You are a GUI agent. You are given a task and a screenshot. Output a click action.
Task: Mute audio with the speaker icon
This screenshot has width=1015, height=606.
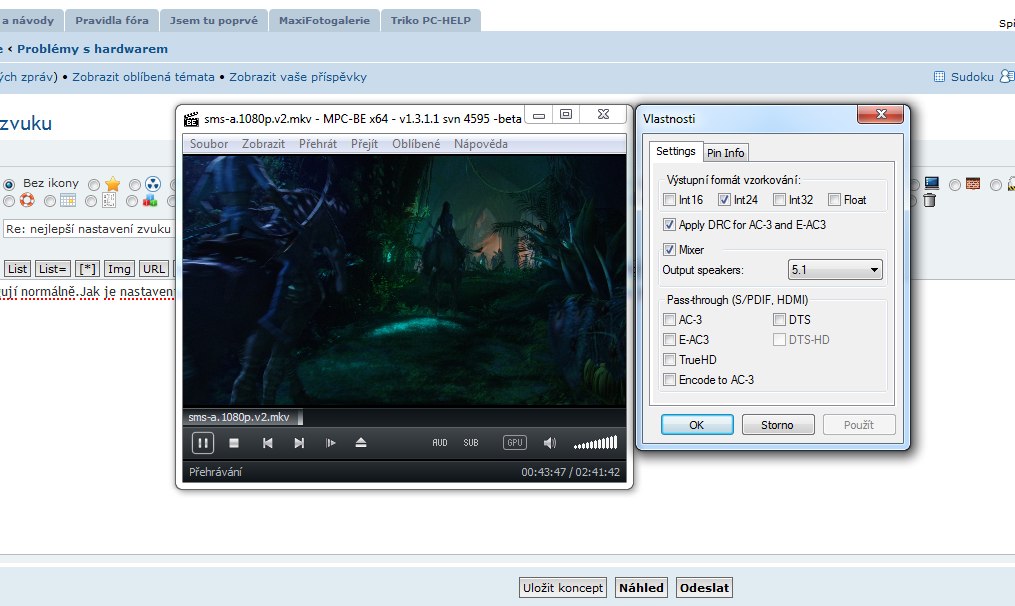(550, 443)
